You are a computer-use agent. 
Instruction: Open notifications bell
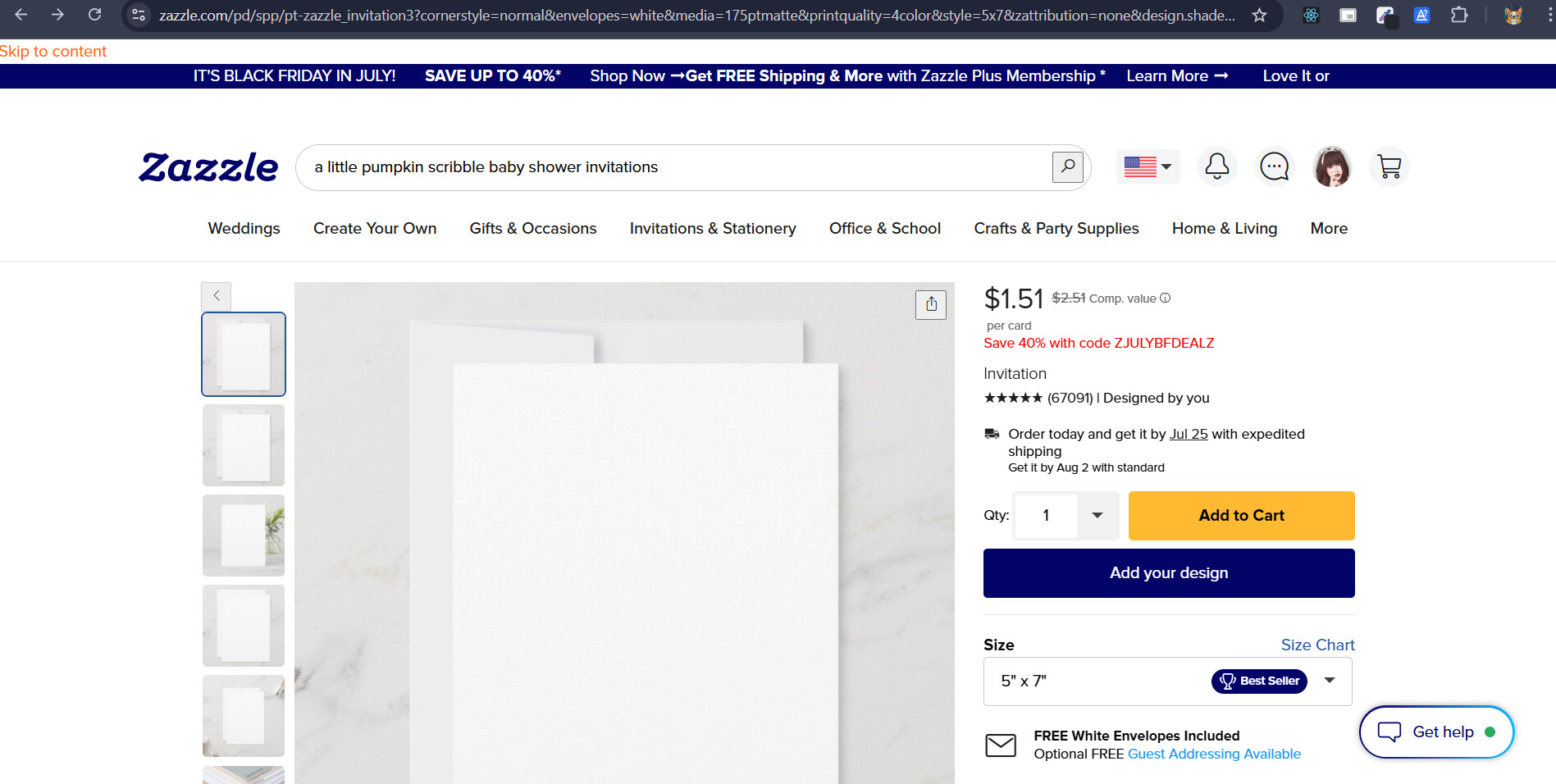tap(1217, 166)
